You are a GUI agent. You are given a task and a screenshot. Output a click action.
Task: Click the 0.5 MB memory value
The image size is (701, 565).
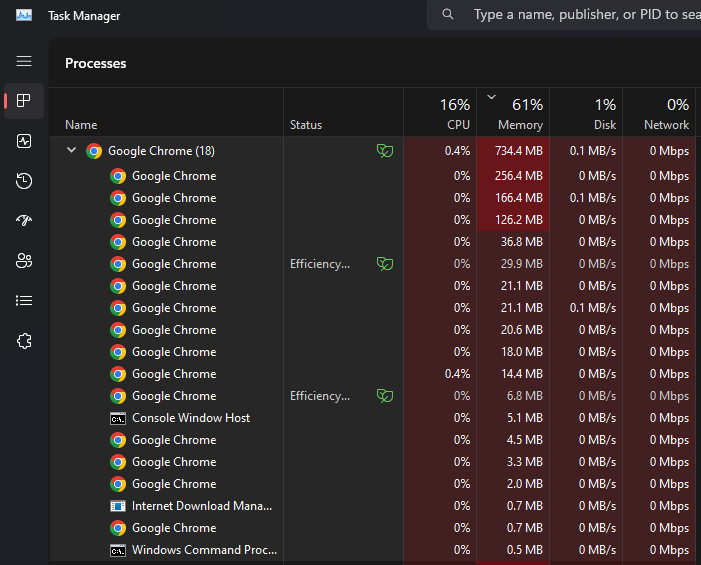click(x=524, y=550)
